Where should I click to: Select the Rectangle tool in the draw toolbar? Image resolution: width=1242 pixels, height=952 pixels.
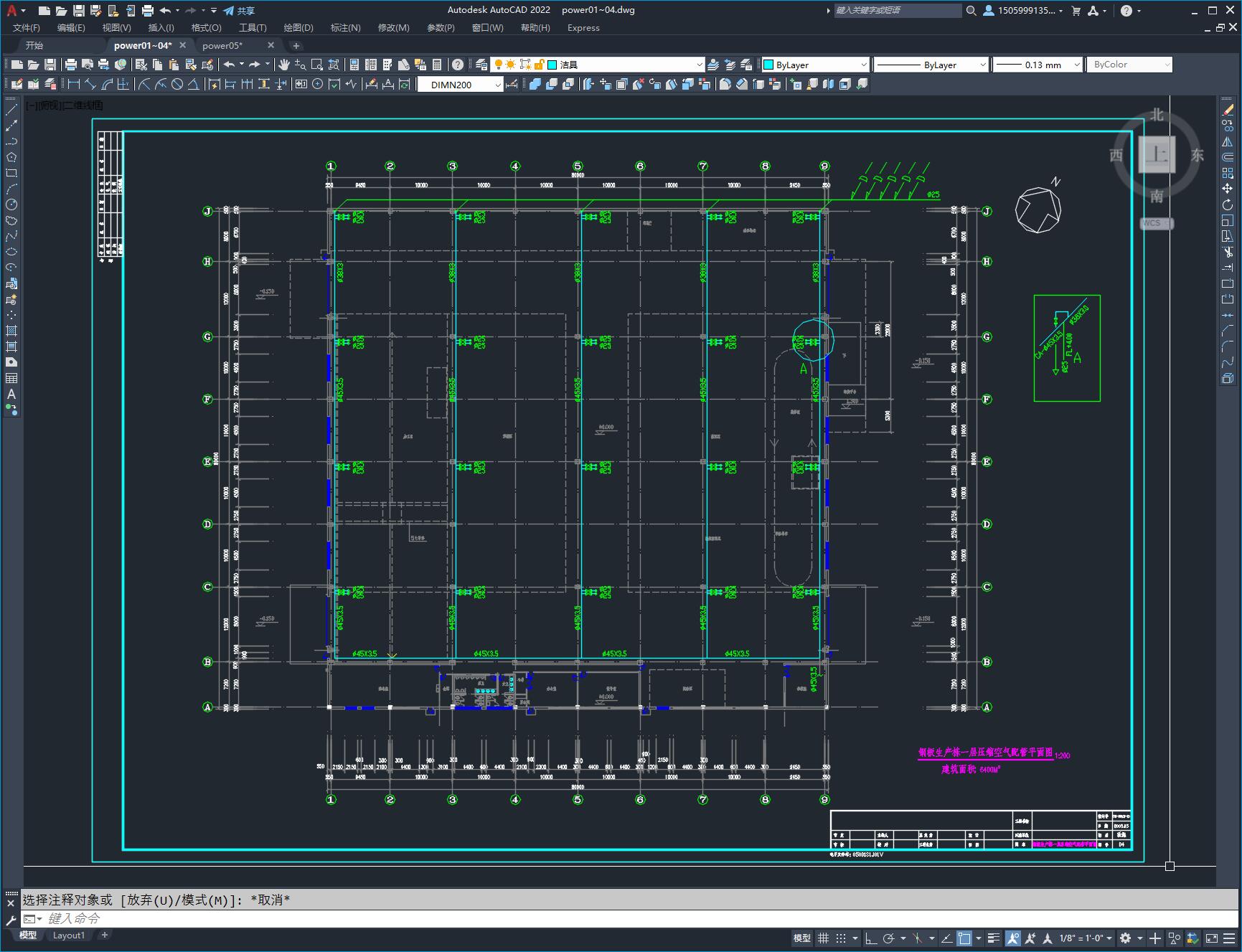11,173
